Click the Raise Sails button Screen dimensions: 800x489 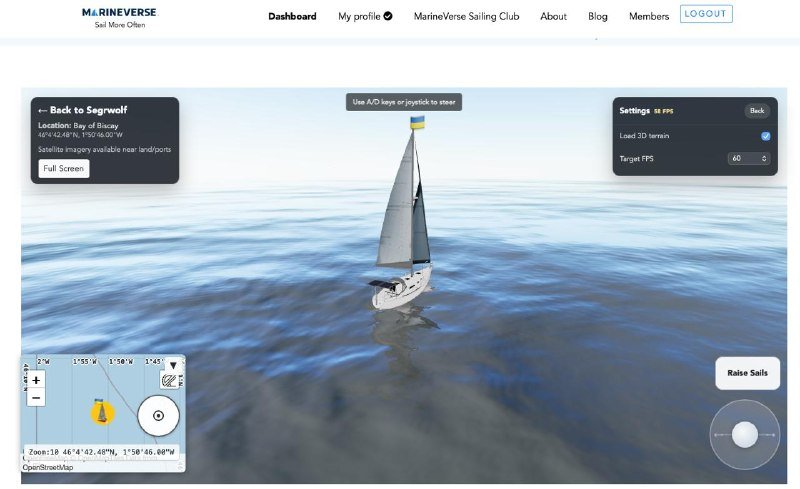[x=747, y=373]
